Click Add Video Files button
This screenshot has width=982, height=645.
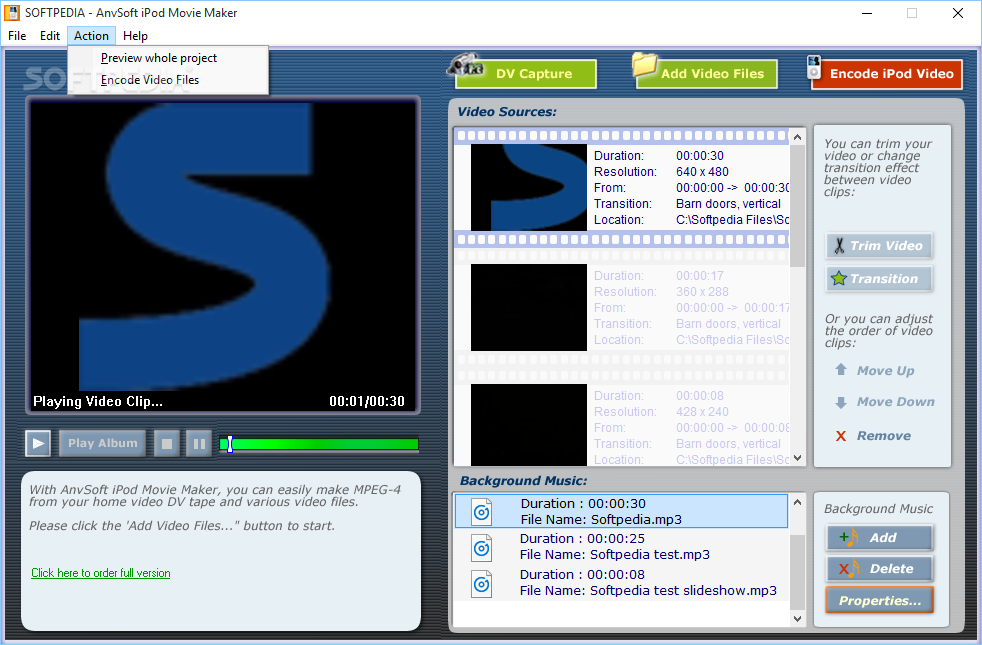pyautogui.click(x=706, y=74)
